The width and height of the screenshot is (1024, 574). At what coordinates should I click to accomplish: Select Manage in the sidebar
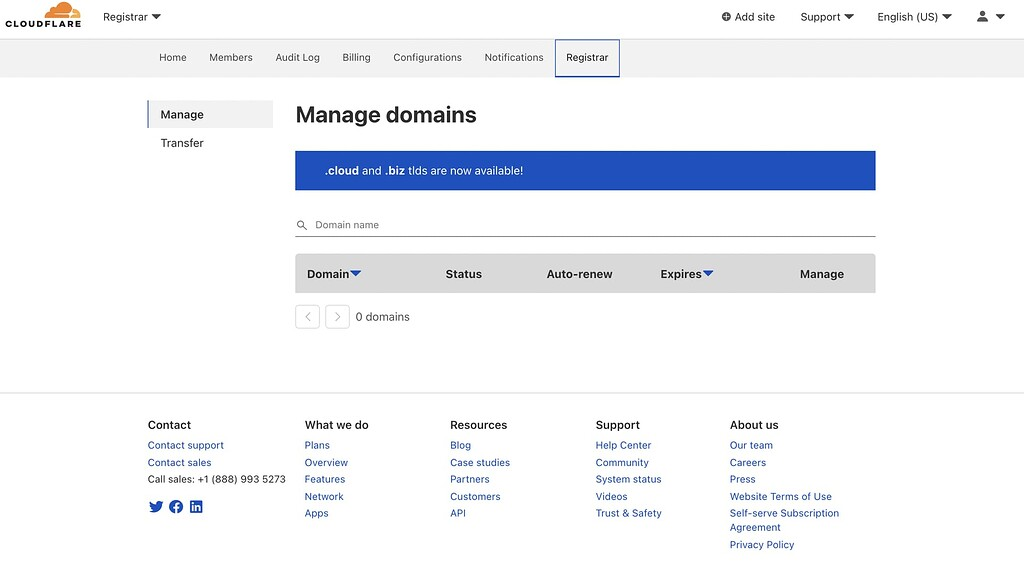tap(210, 114)
